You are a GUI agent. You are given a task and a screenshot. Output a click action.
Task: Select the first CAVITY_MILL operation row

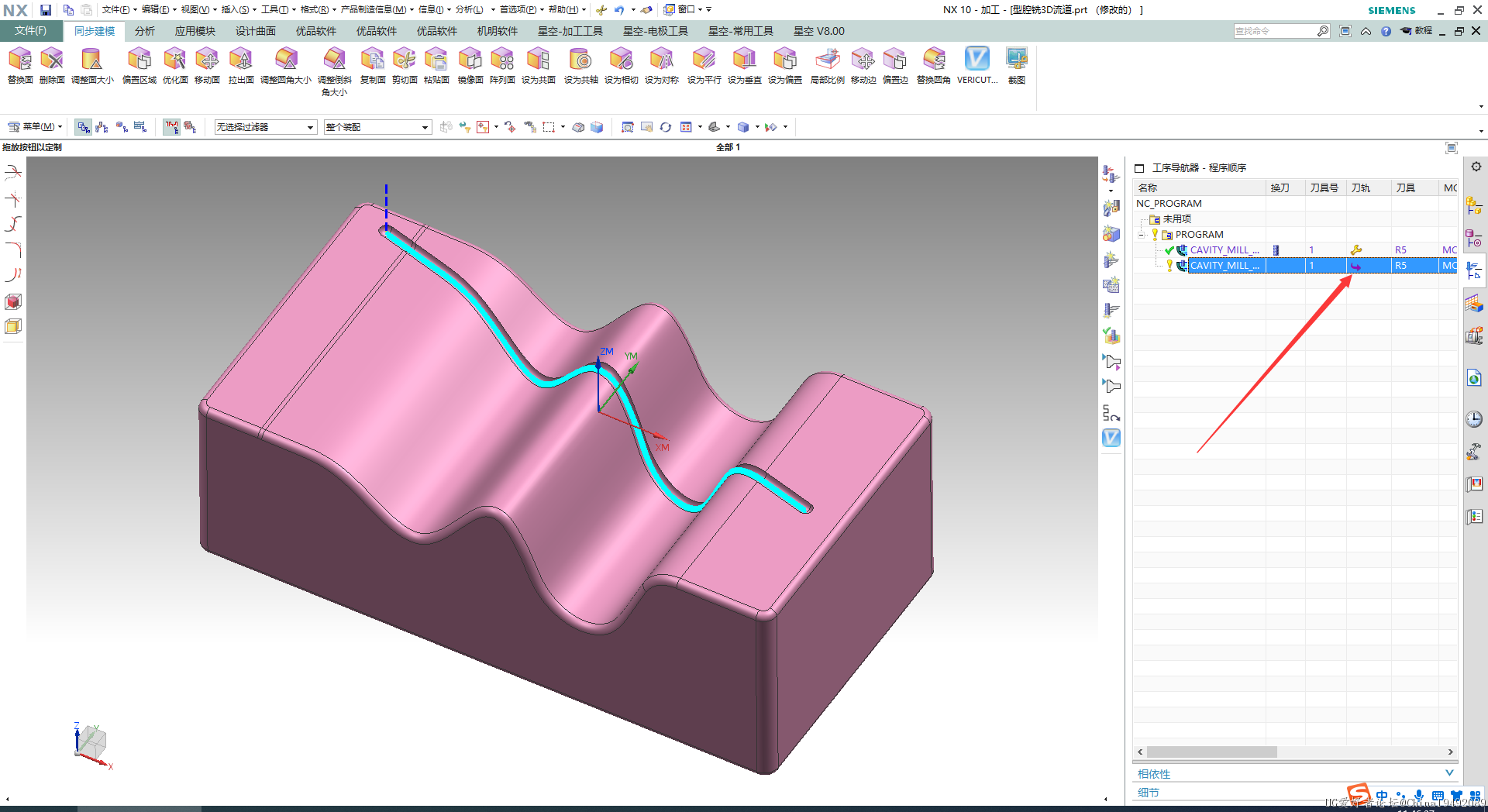click(1295, 250)
